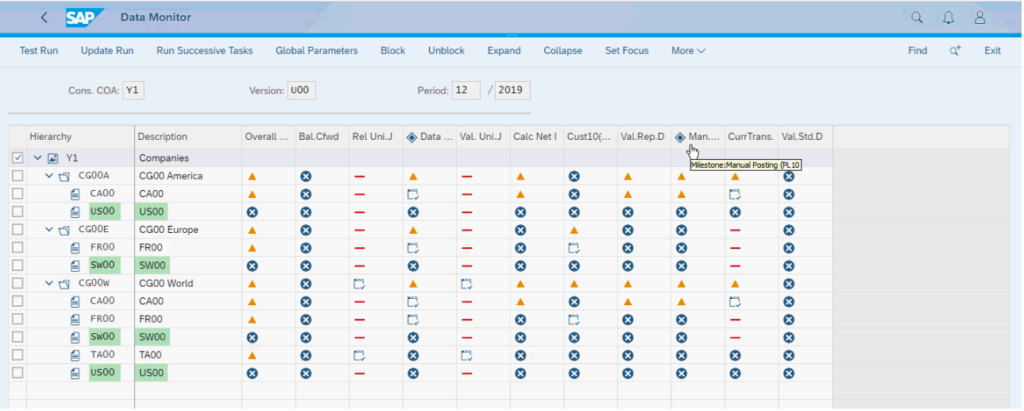Open Global Parameters
The image size is (1024, 411).
317,50
